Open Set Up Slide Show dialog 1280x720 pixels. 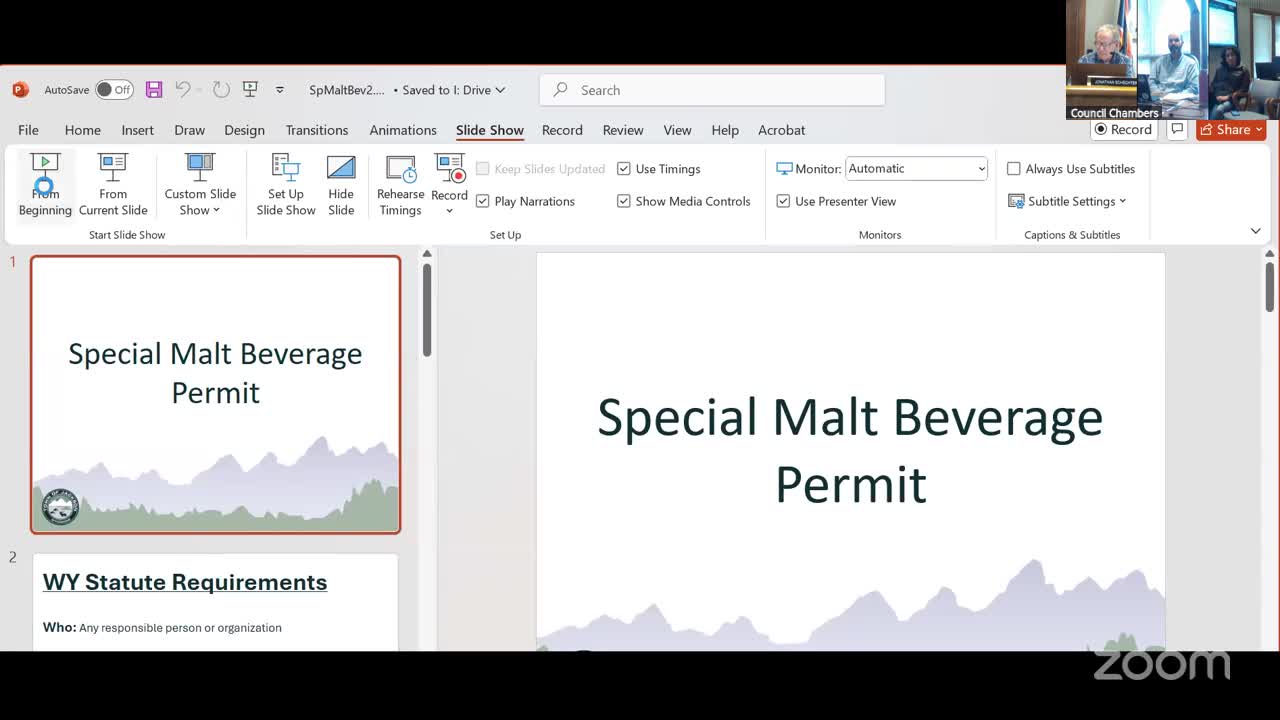[285, 184]
